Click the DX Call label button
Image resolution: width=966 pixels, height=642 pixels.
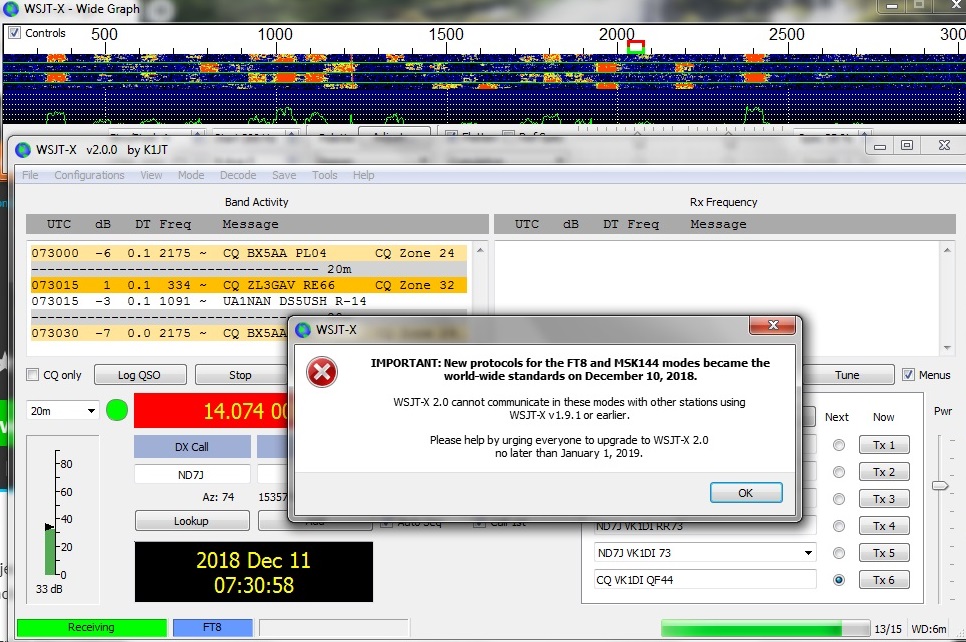[192, 447]
